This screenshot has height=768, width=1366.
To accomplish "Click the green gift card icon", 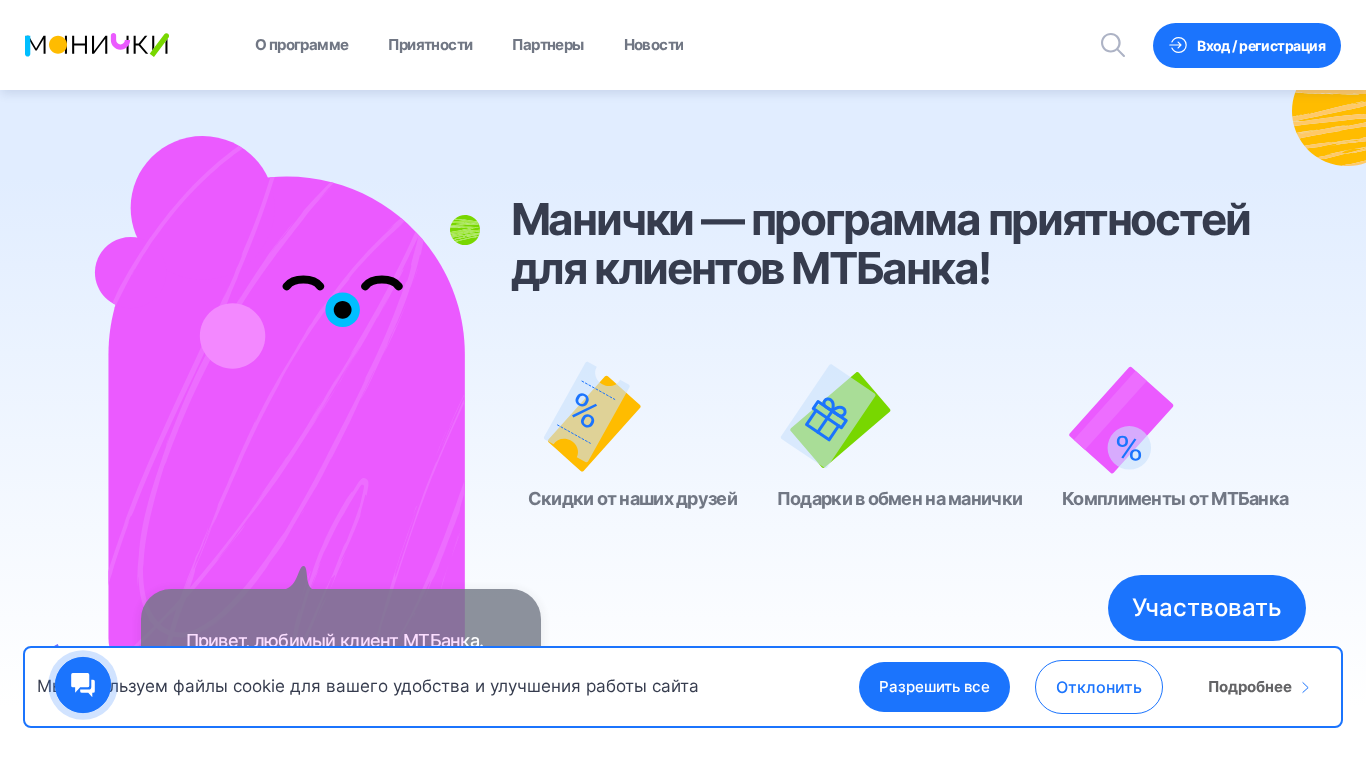I will [x=835, y=416].
